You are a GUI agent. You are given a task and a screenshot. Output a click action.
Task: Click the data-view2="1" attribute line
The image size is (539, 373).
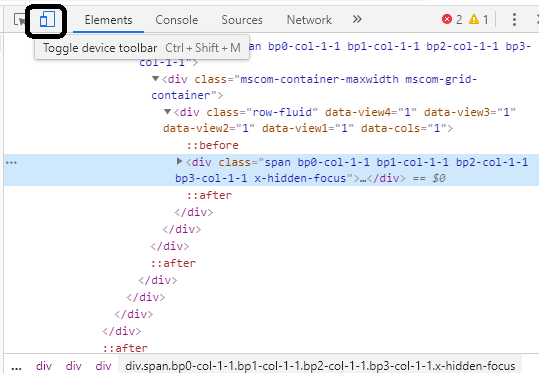pos(209,128)
